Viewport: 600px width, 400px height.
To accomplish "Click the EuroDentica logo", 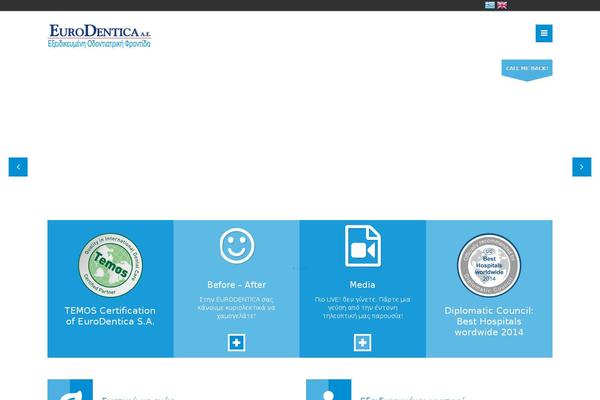I will tap(99, 36).
